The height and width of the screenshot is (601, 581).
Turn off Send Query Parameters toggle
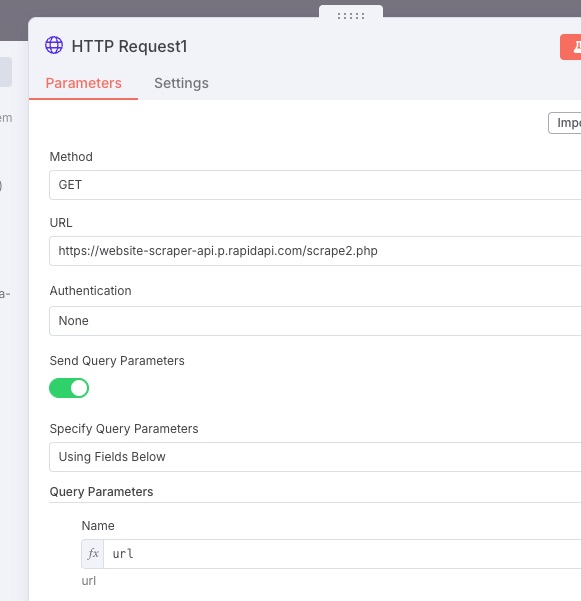coord(69,388)
